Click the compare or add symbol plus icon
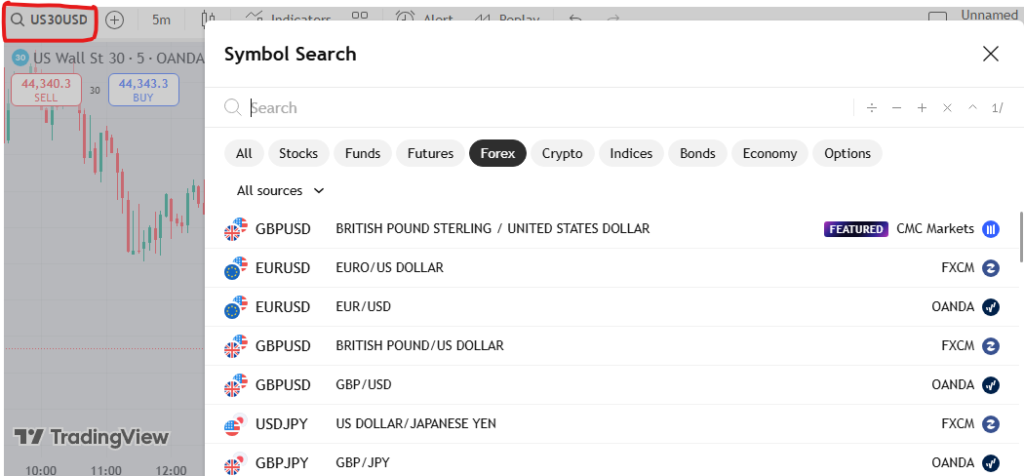This screenshot has height=476, width=1024. (114, 20)
